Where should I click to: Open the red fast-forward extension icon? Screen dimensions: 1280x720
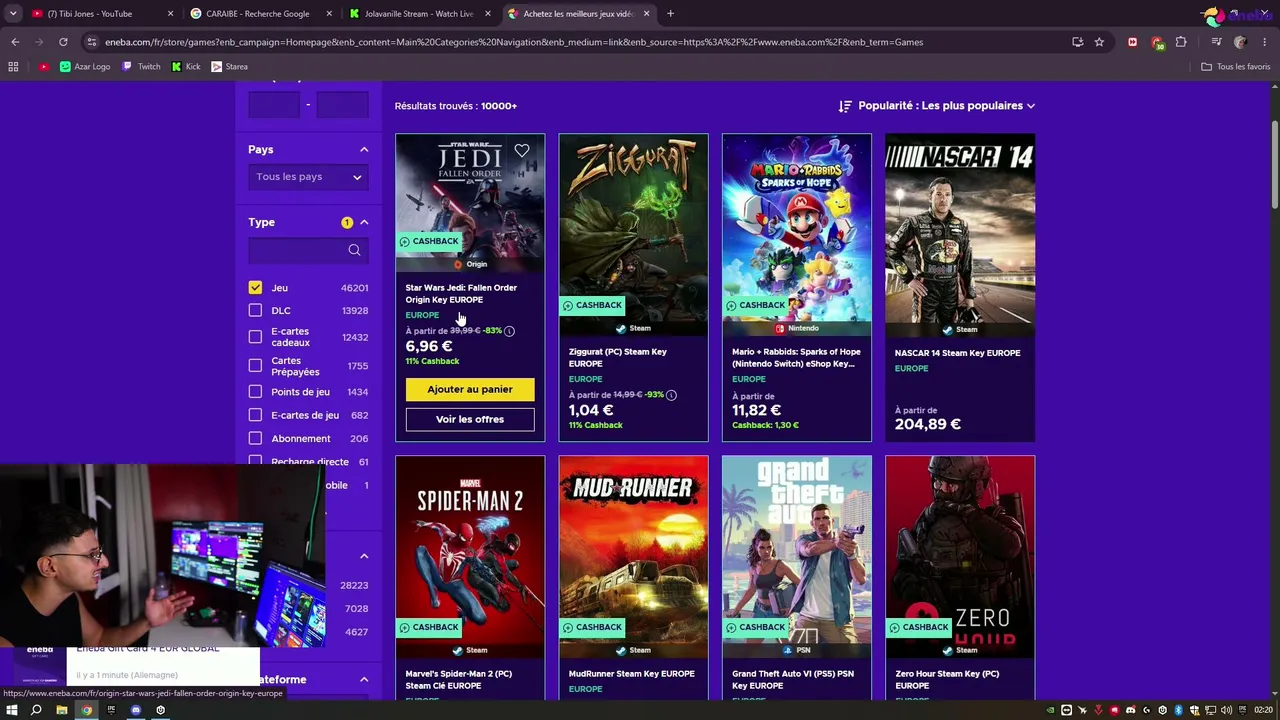[1132, 42]
